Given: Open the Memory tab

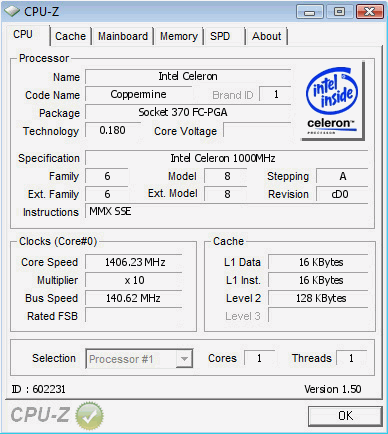Looking at the screenshot, I should click(179, 36).
